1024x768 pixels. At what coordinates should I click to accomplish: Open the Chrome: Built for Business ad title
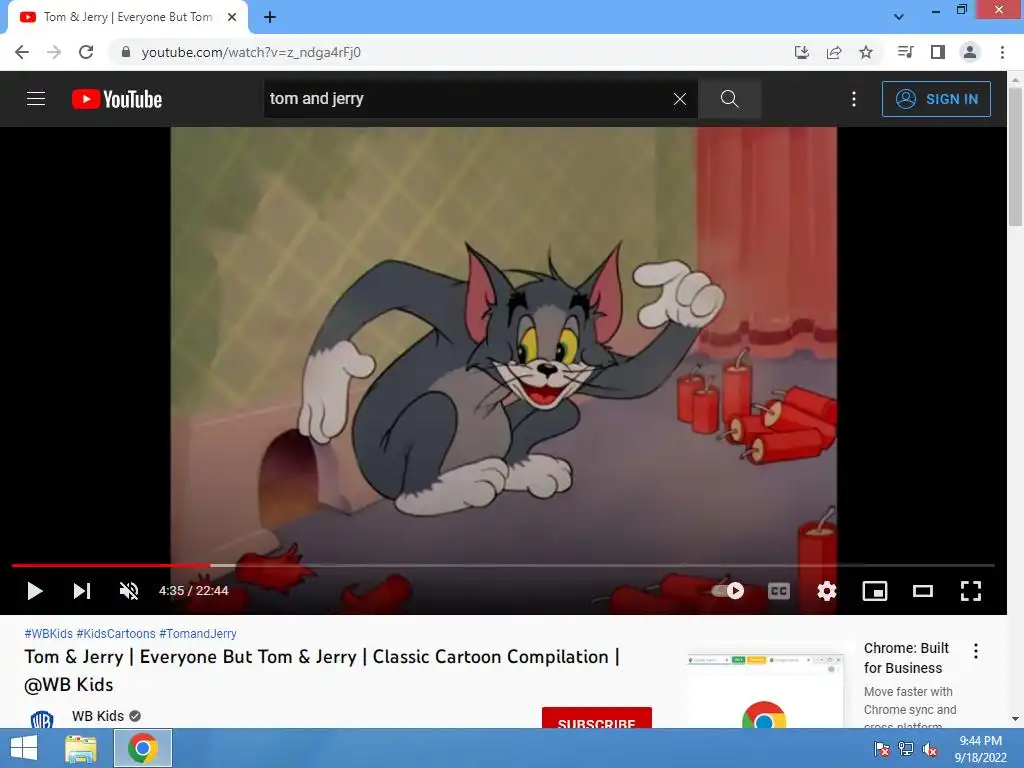[x=906, y=658]
